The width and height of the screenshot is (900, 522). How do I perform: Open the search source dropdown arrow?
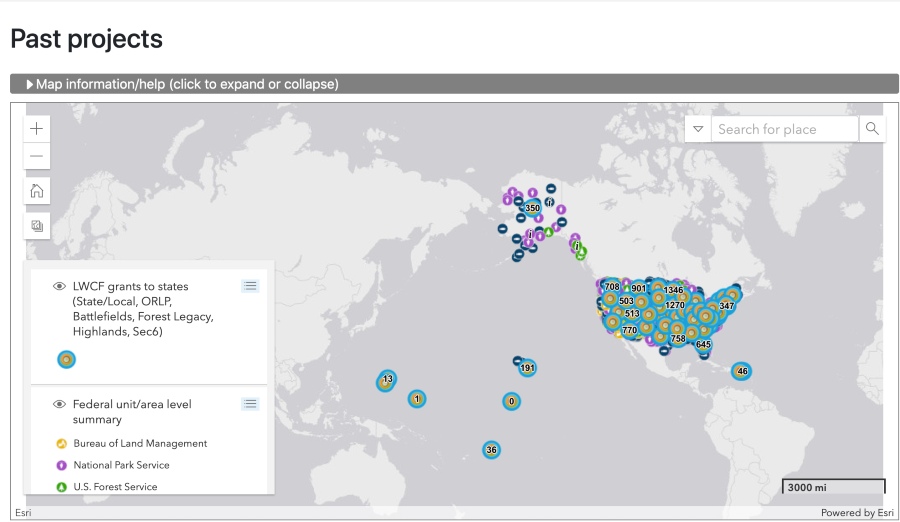point(698,129)
